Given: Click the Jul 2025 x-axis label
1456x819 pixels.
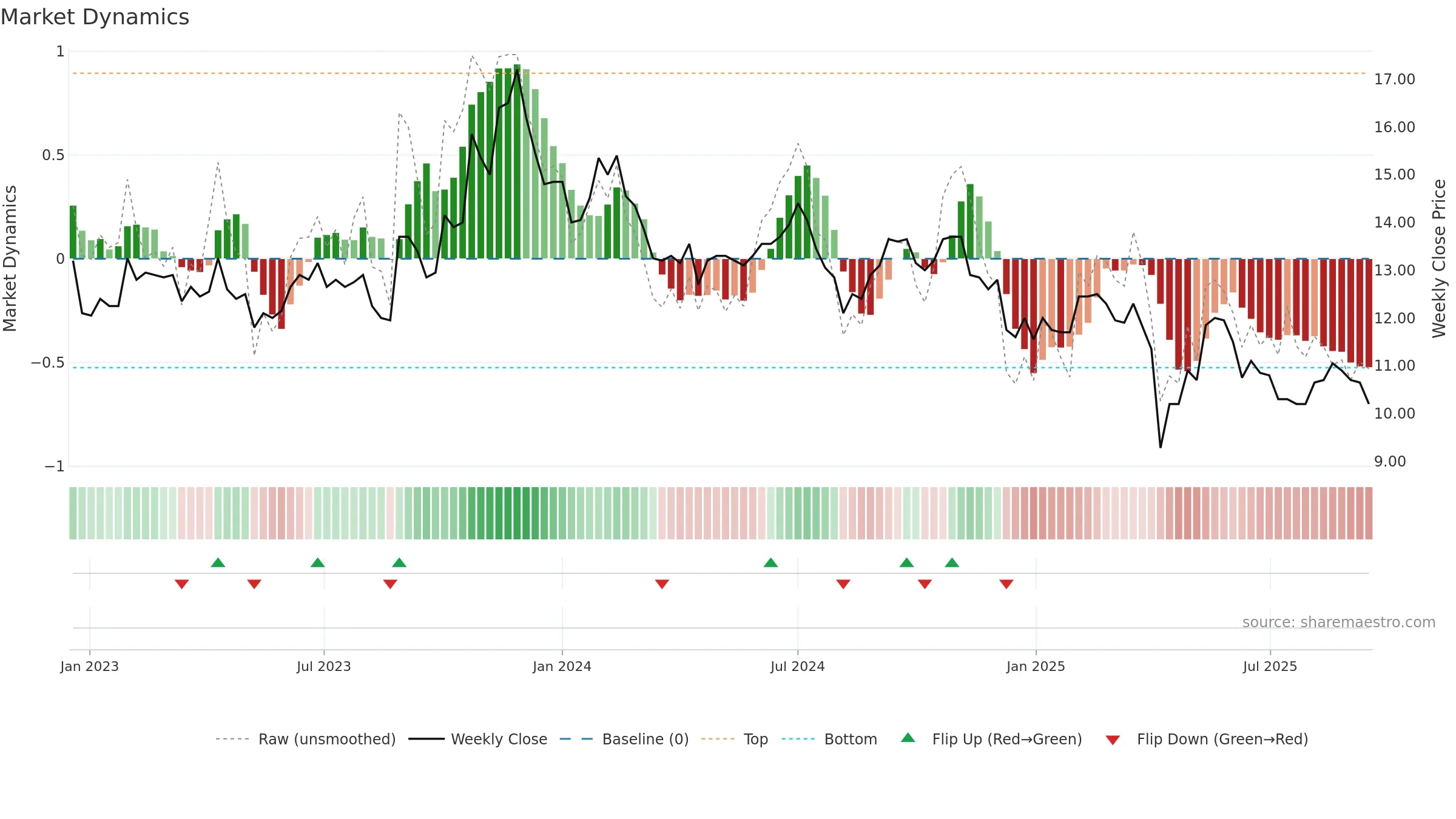Looking at the screenshot, I should [1270, 666].
